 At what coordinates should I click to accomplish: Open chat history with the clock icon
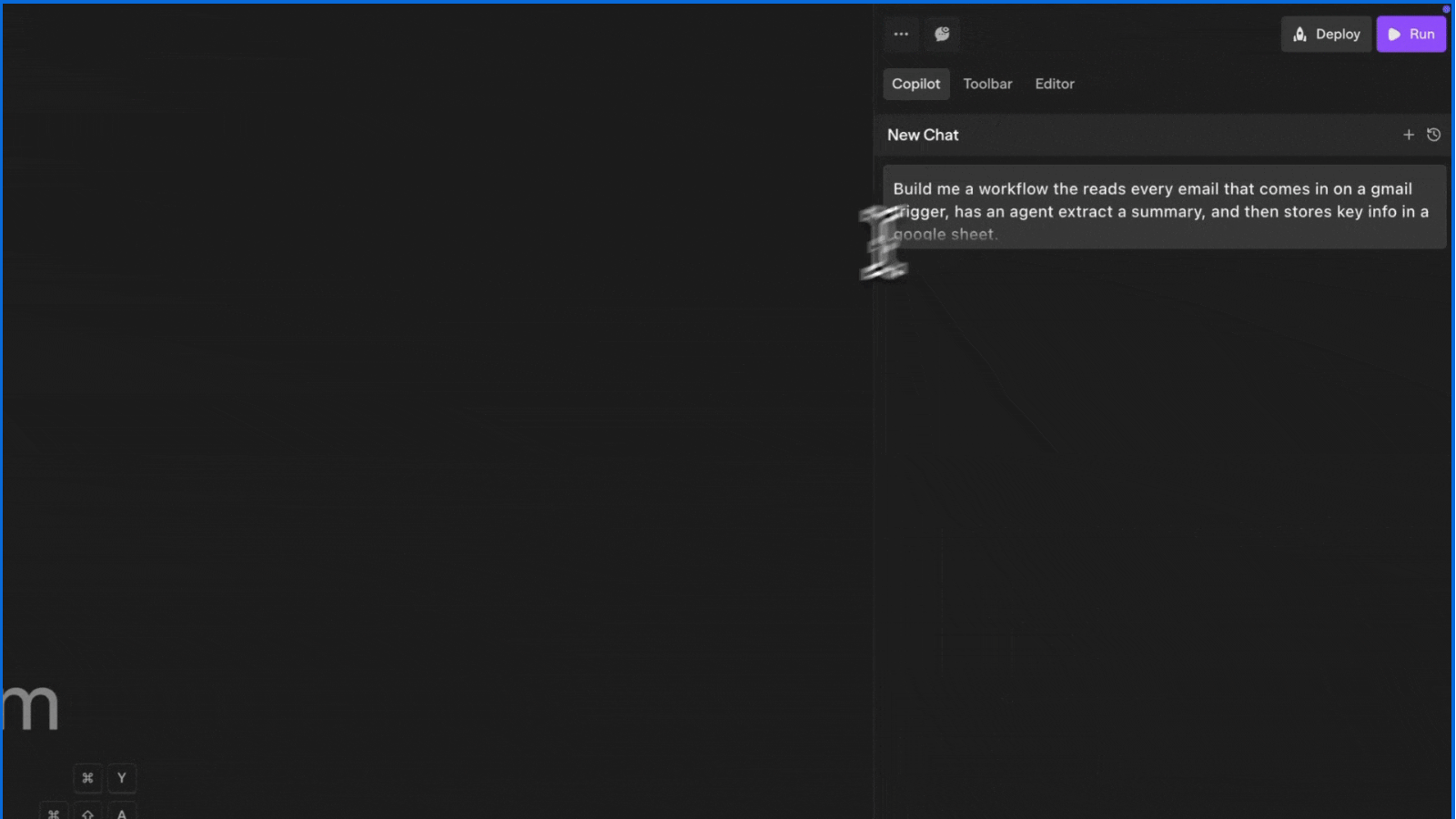1433,135
